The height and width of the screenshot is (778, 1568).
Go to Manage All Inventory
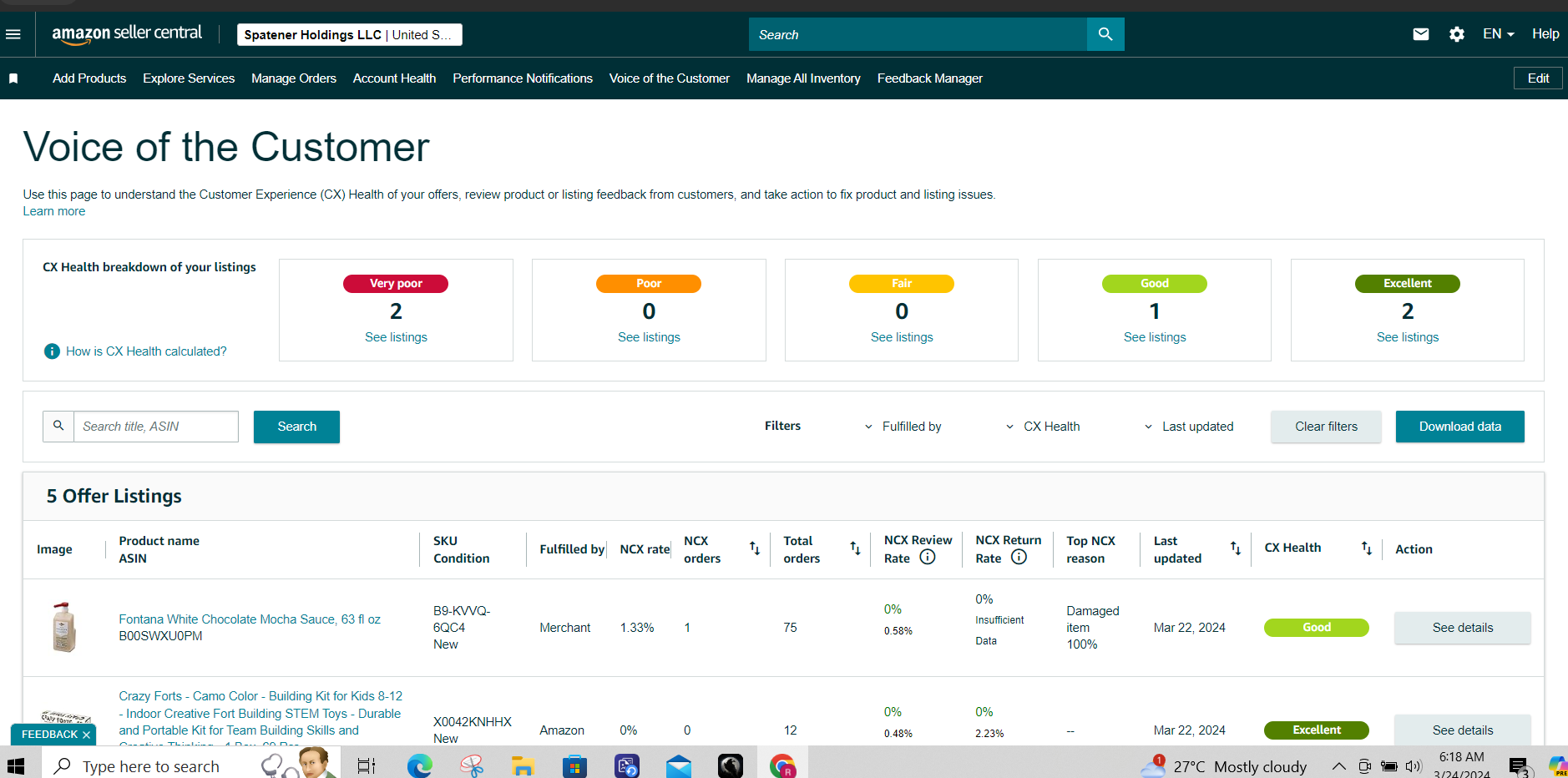pos(803,78)
